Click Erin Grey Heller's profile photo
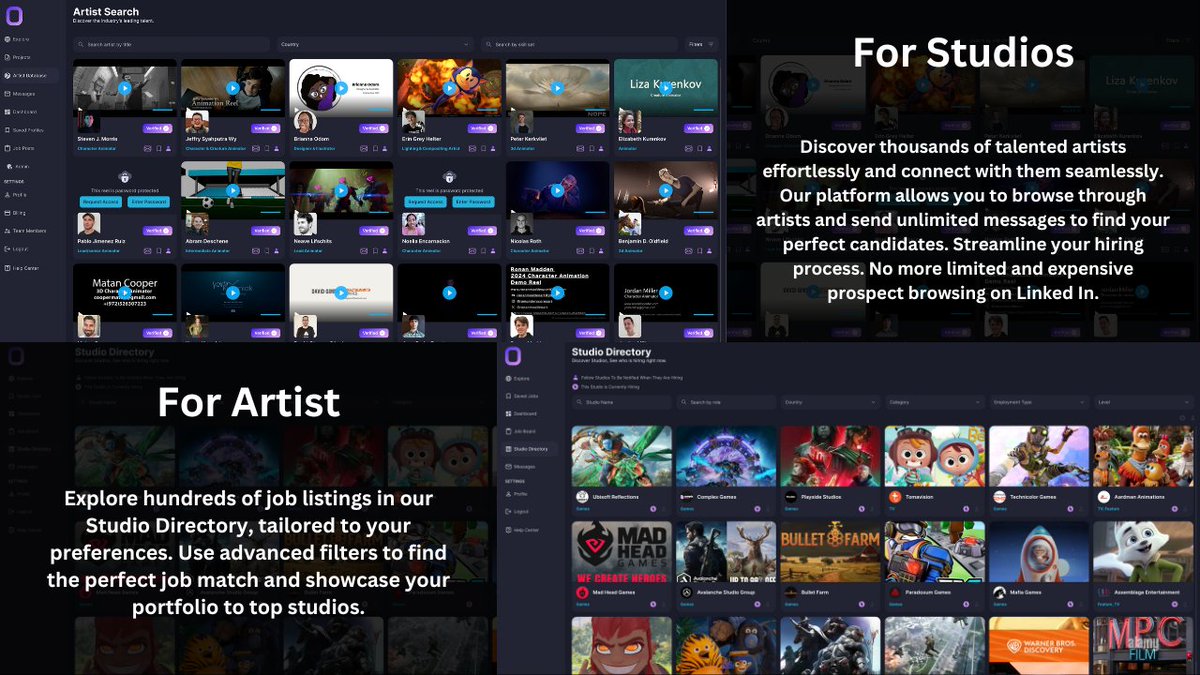Screen dimensions: 1200x675 click(x=413, y=122)
